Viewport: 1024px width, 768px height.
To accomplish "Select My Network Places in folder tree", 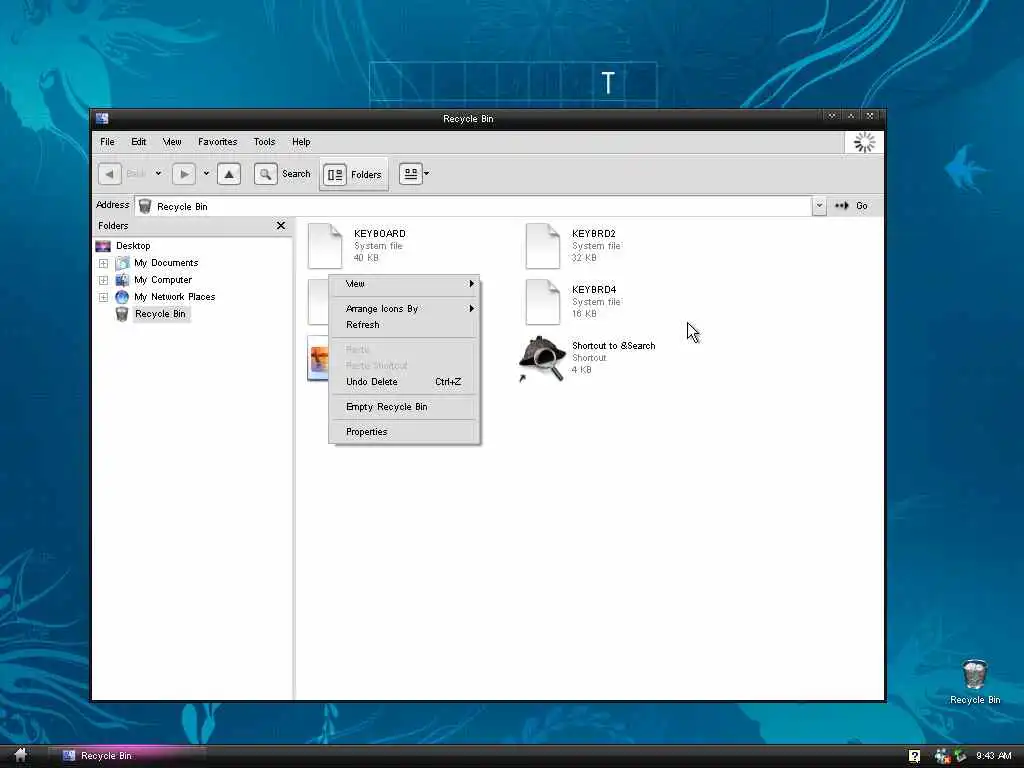I will tap(174, 296).
